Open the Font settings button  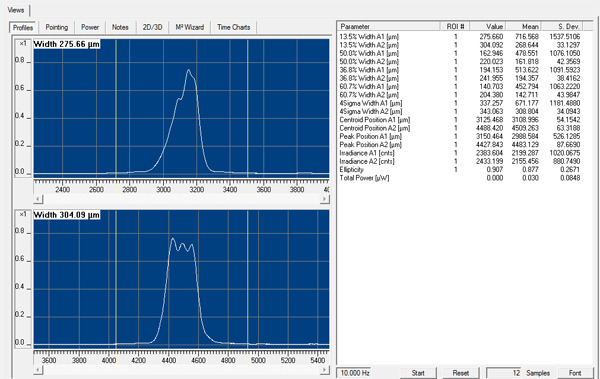575,373
